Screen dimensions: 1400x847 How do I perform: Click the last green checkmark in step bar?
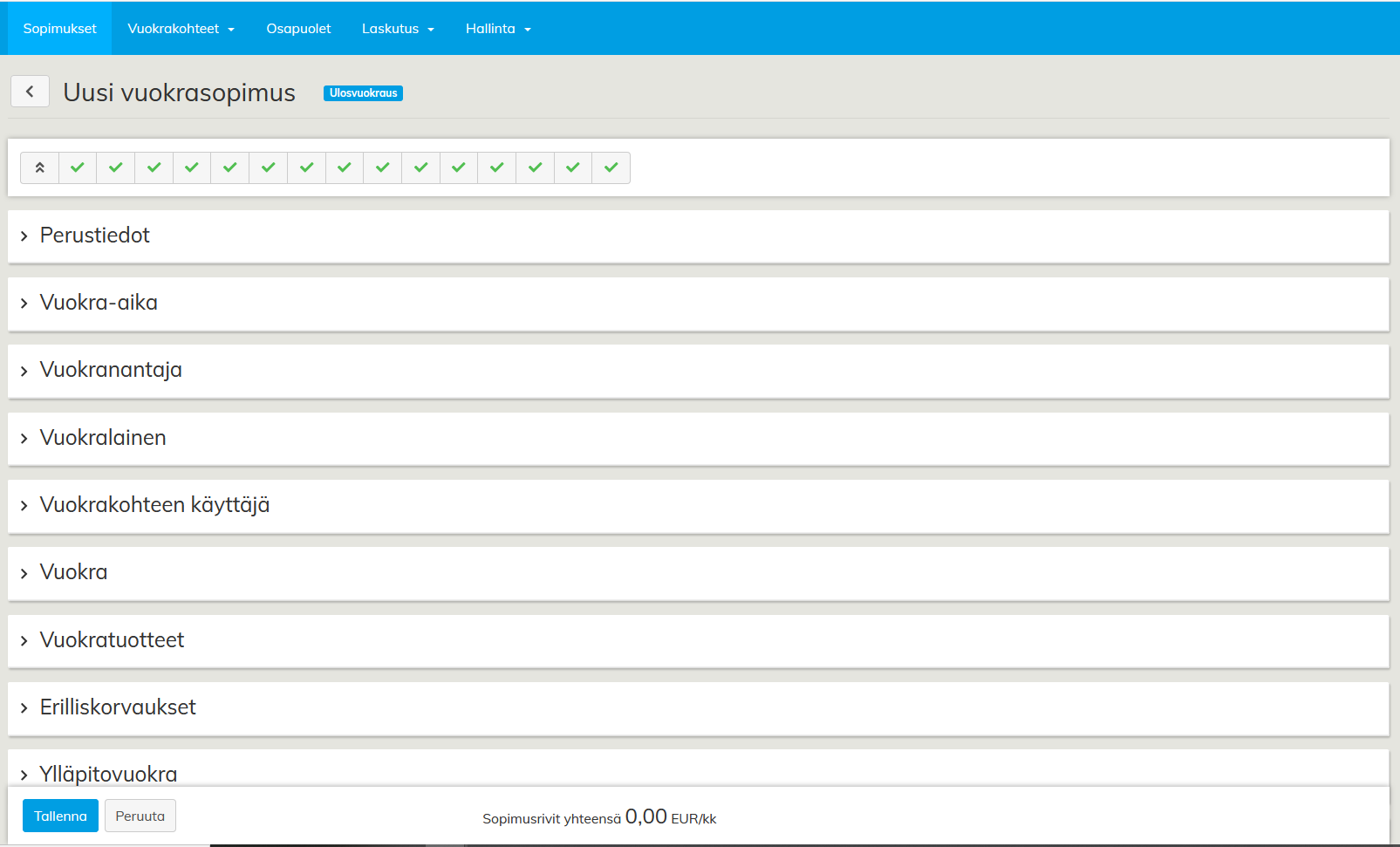coord(611,167)
